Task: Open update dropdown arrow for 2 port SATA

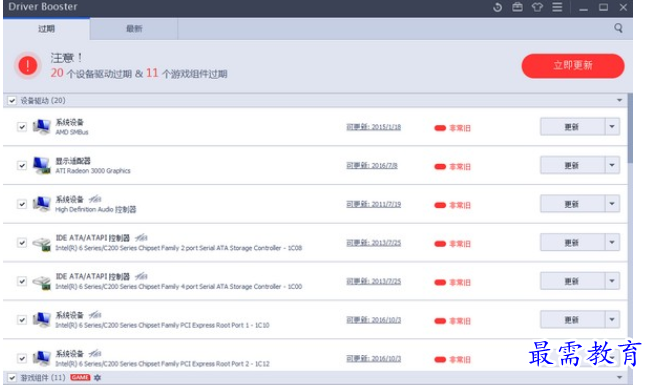Action: 612,242
